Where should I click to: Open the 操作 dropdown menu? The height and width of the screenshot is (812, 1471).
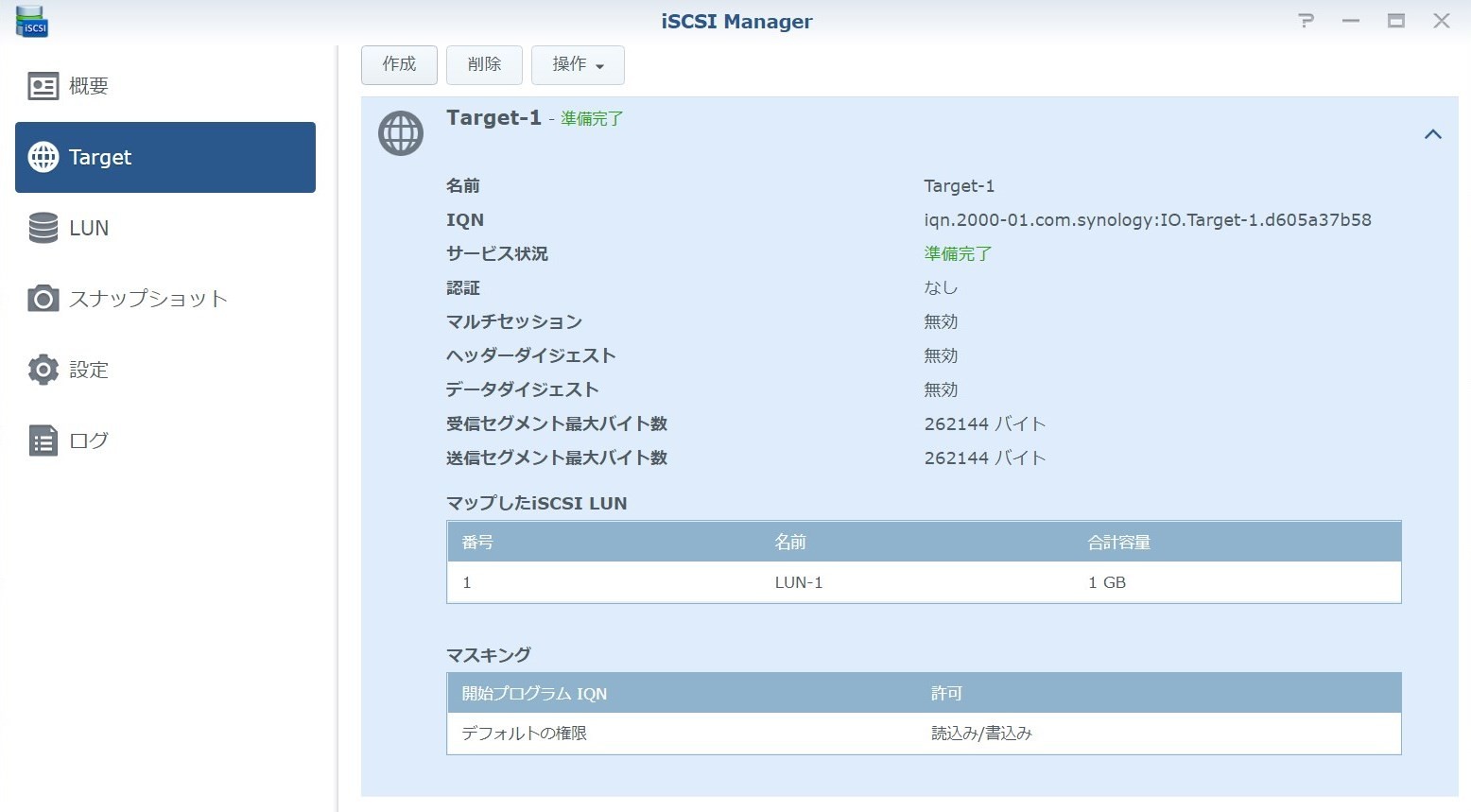(x=578, y=64)
